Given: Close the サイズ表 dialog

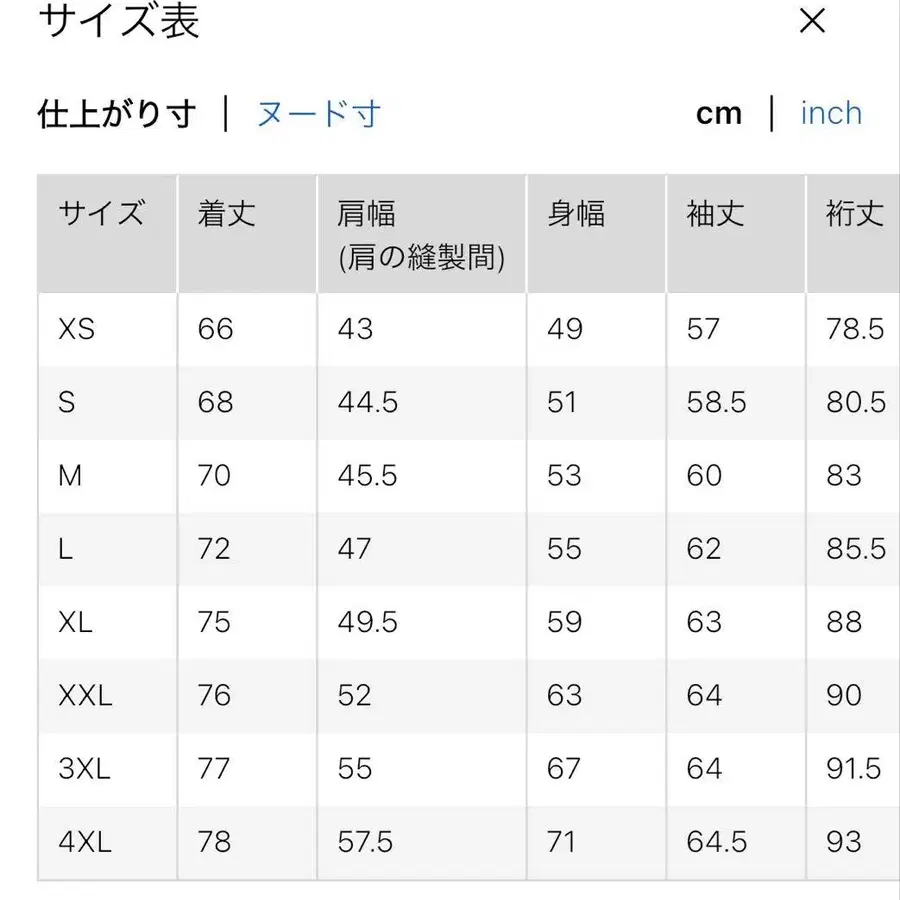Looking at the screenshot, I should click(812, 22).
